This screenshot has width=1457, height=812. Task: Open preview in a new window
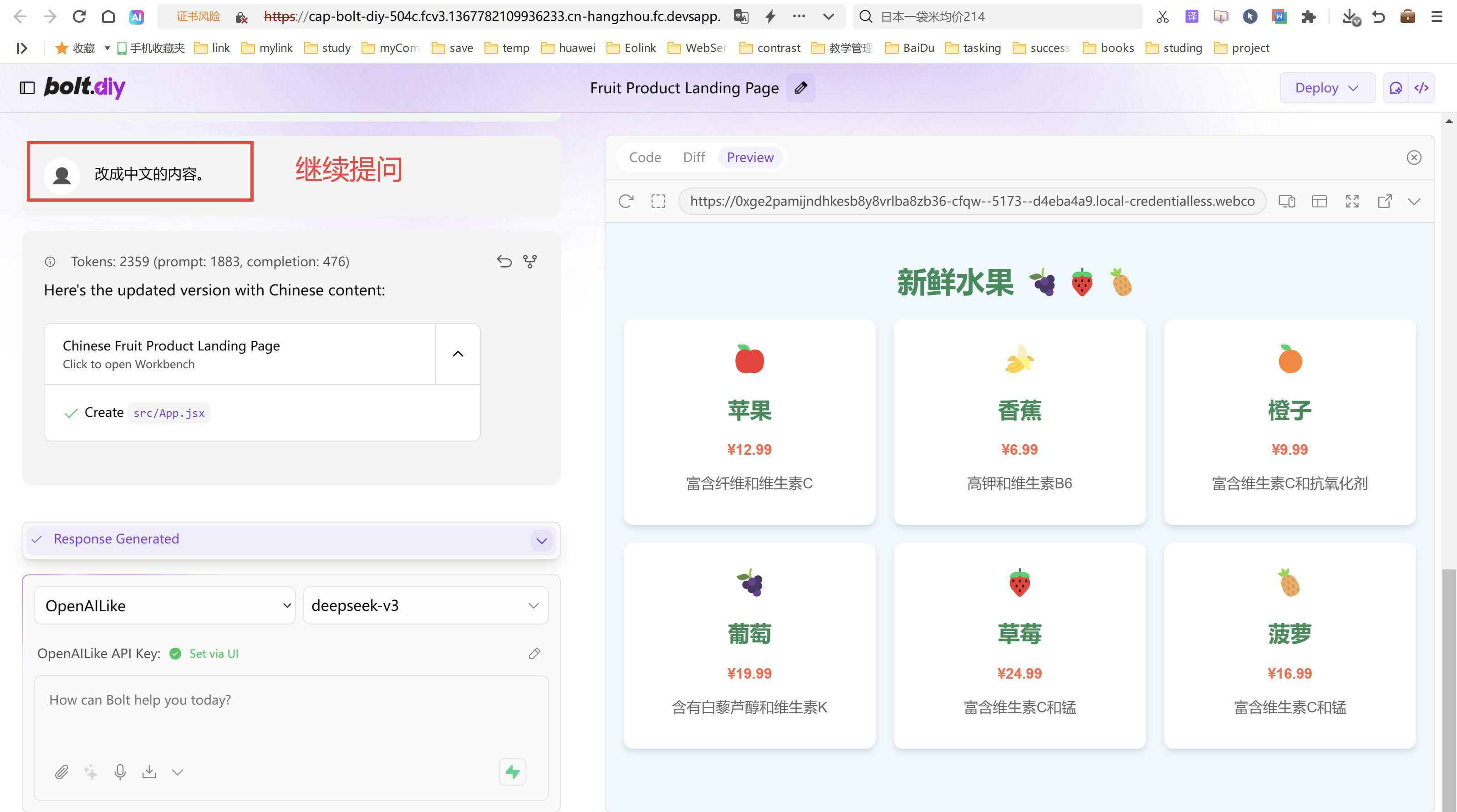click(1385, 201)
